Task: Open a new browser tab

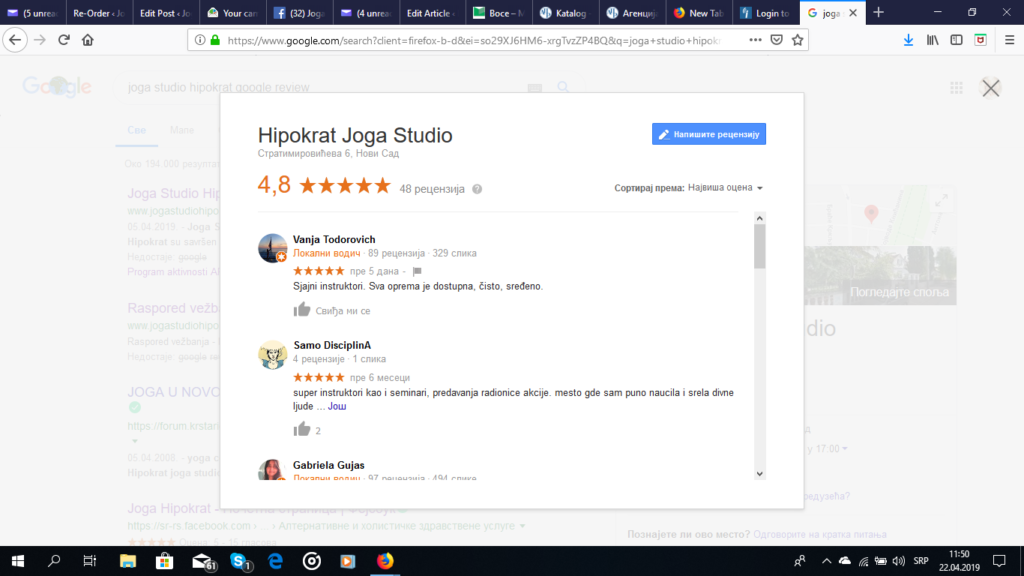Action: pyautogui.click(x=878, y=12)
